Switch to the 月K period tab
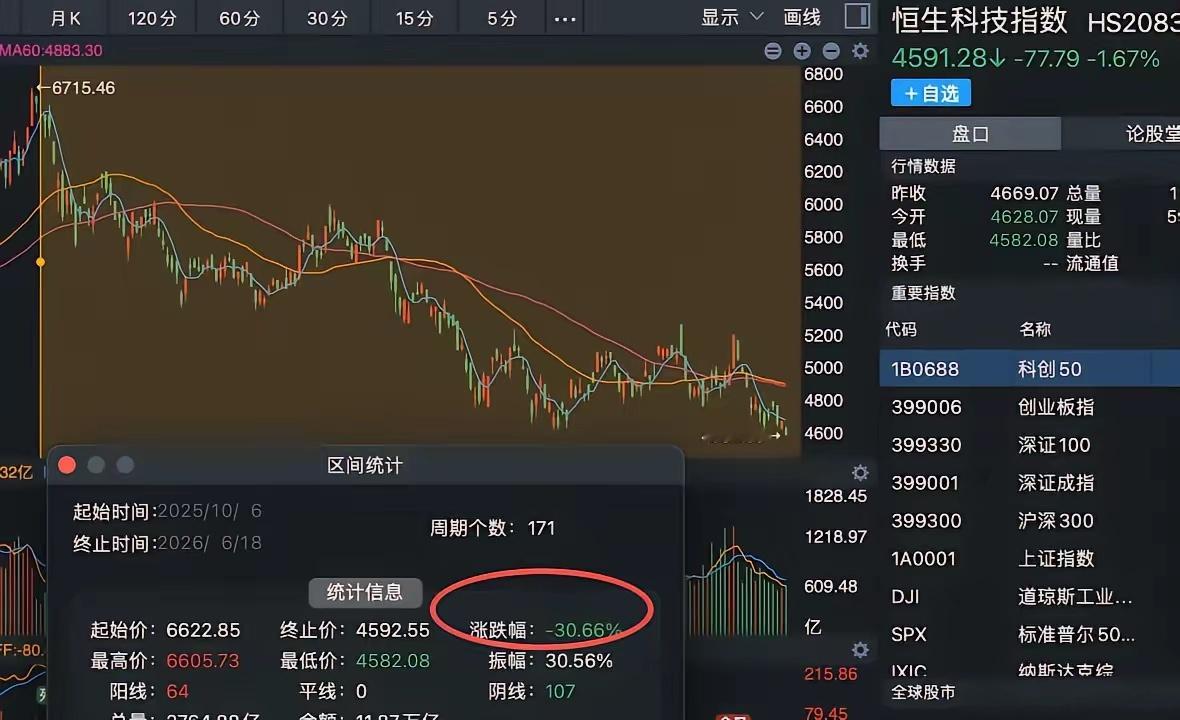This screenshot has height=720, width=1180. (65, 18)
